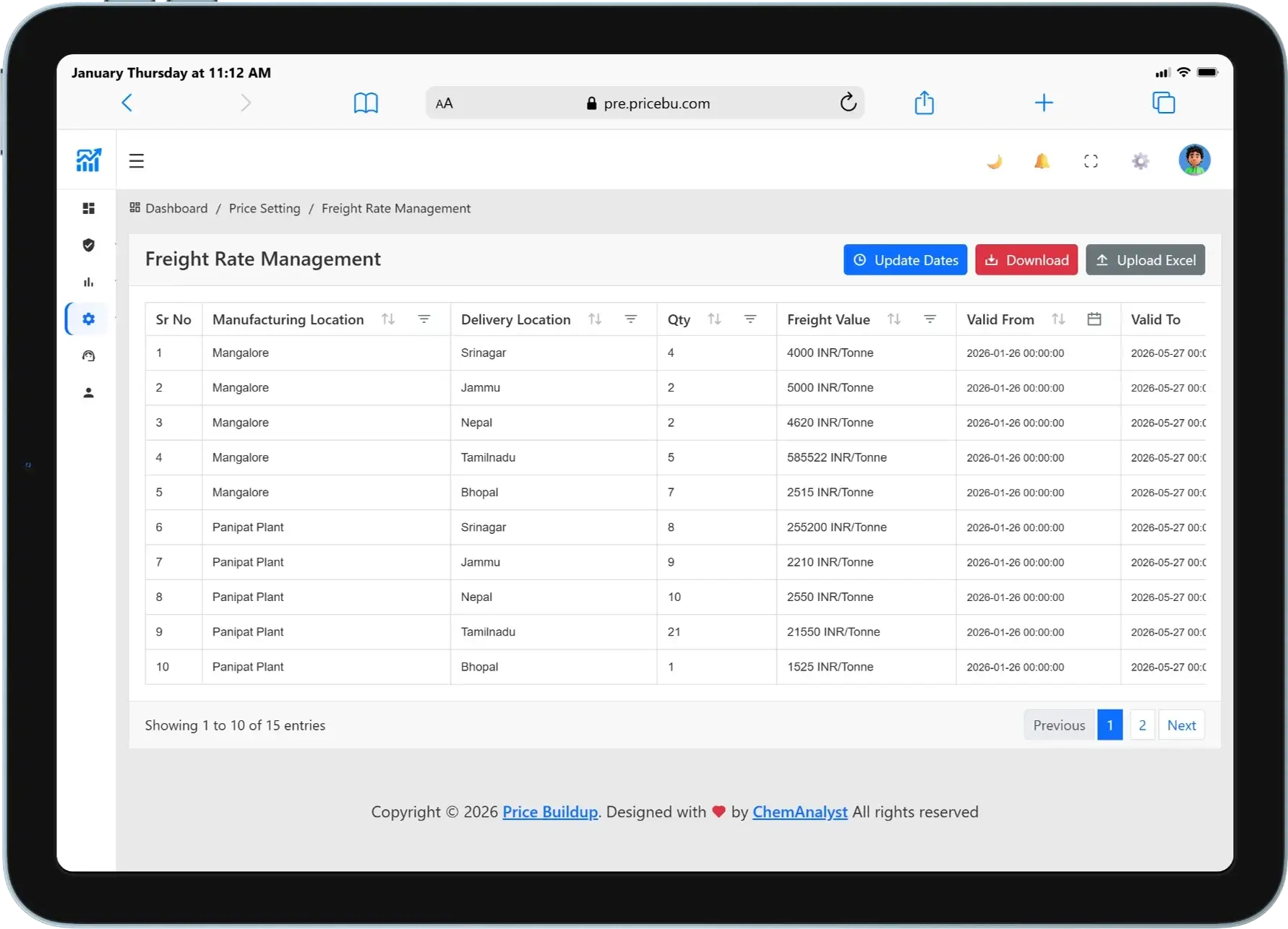Enter fullscreen using the expand icon
The width and height of the screenshot is (1288, 929).
[x=1091, y=161]
